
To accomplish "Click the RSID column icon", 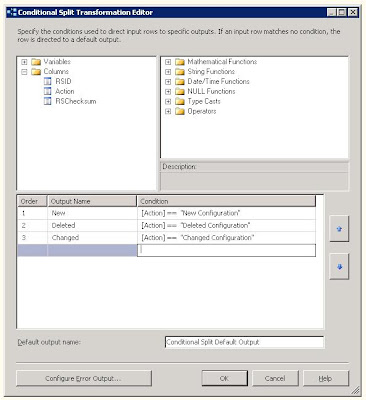I will [x=48, y=81].
